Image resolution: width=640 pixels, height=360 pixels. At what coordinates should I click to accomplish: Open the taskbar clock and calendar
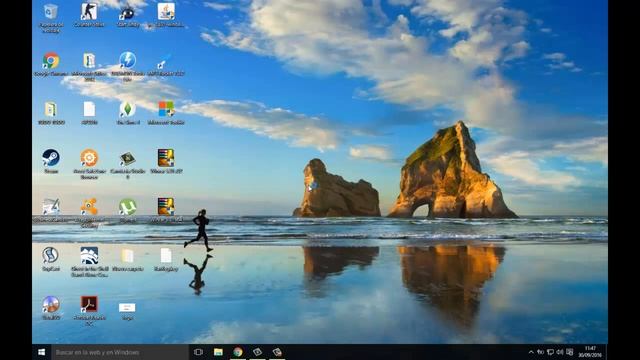[590, 352]
